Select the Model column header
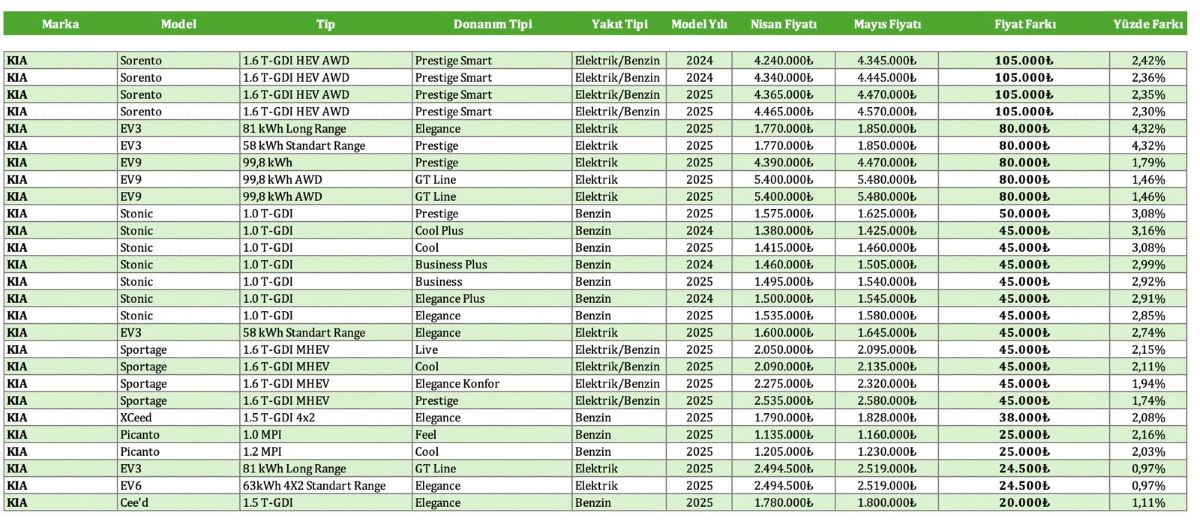 point(178,23)
